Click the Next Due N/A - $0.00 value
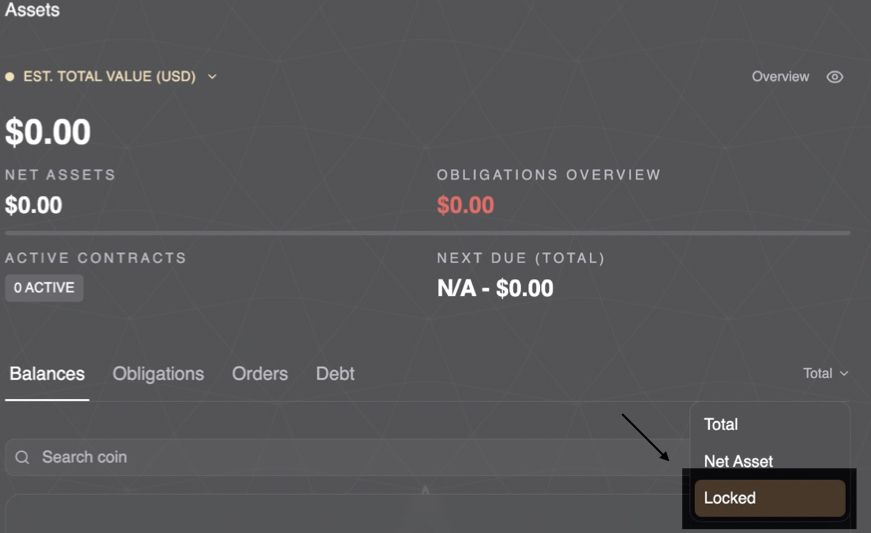The width and height of the screenshot is (871, 533). tap(495, 289)
